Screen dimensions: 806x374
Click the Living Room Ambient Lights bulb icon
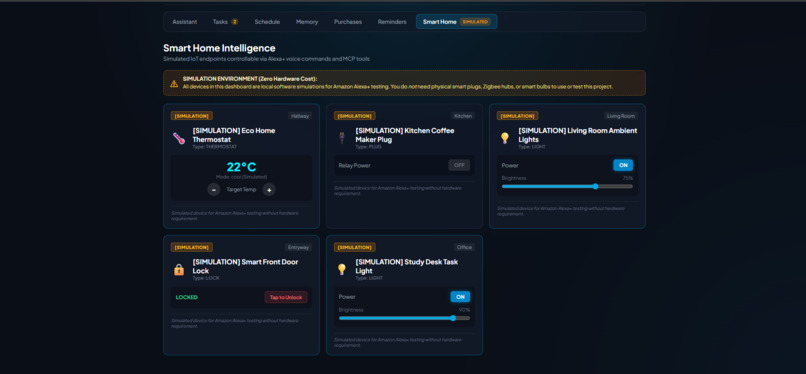pos(505,138)
